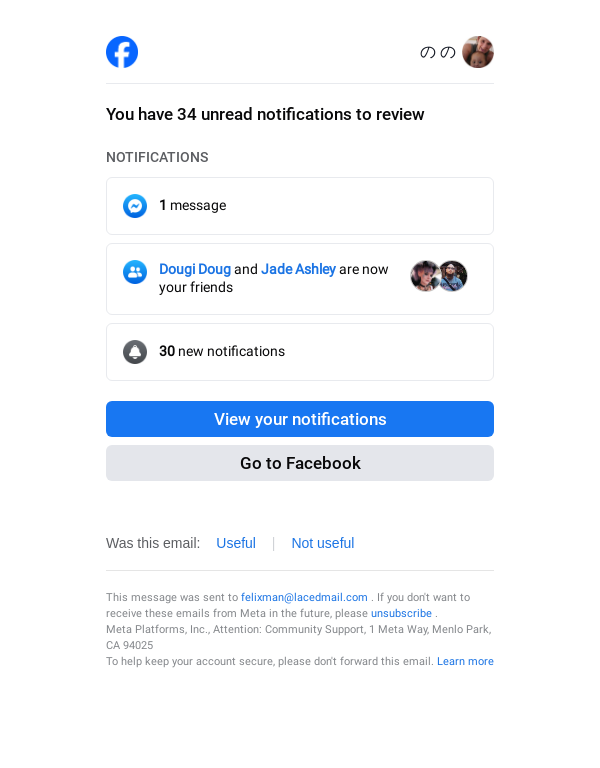
Task: Open the Learn more link
Action: pos(465,661)
